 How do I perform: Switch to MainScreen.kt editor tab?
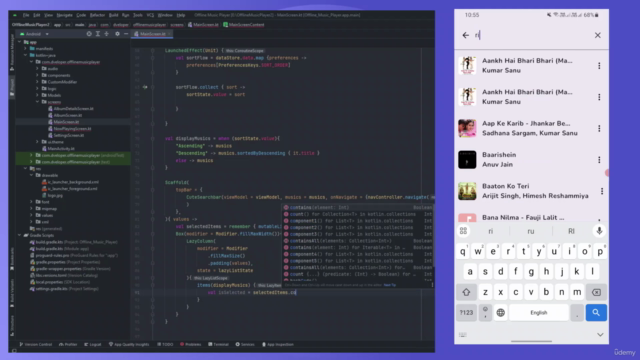(x=153, y=34)
